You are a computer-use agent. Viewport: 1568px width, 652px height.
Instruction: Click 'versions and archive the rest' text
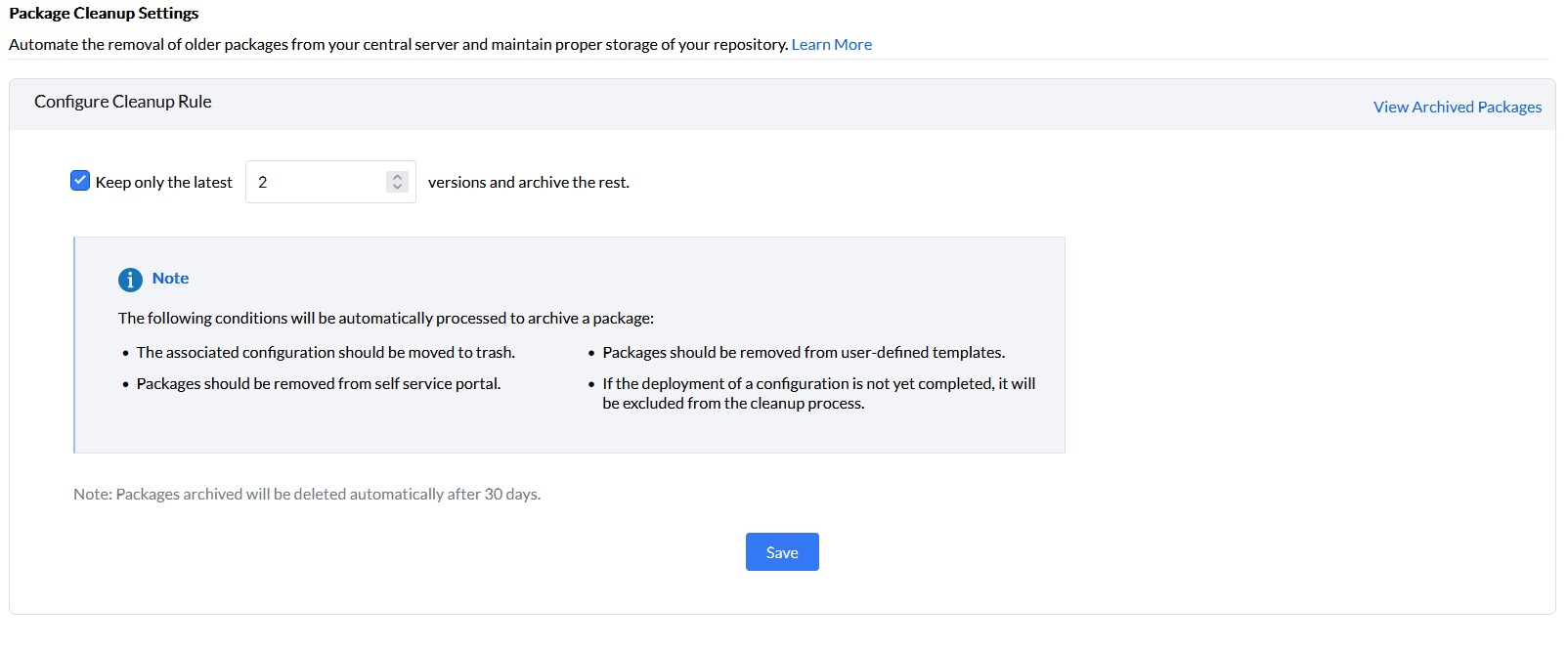[x=528, y=183]
